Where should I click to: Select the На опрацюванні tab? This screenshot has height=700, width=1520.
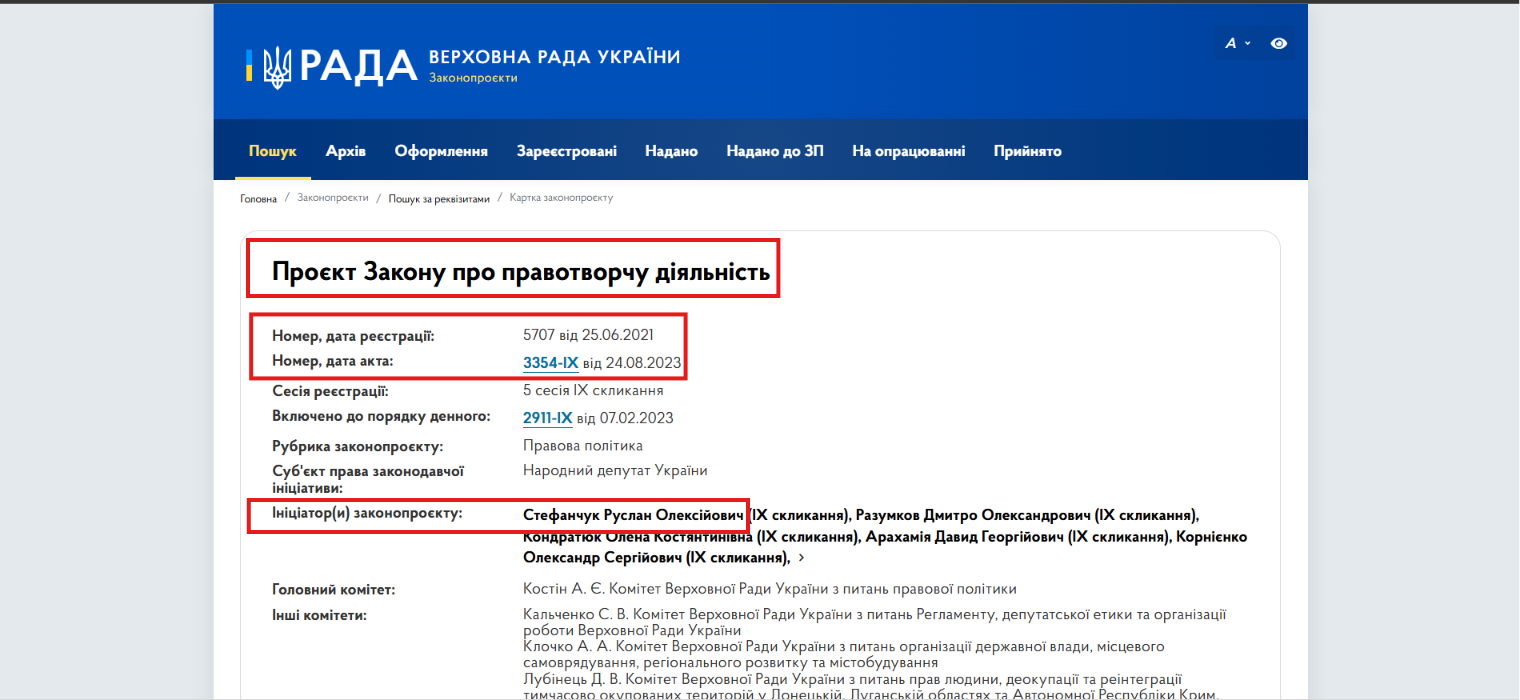(909, 151)
